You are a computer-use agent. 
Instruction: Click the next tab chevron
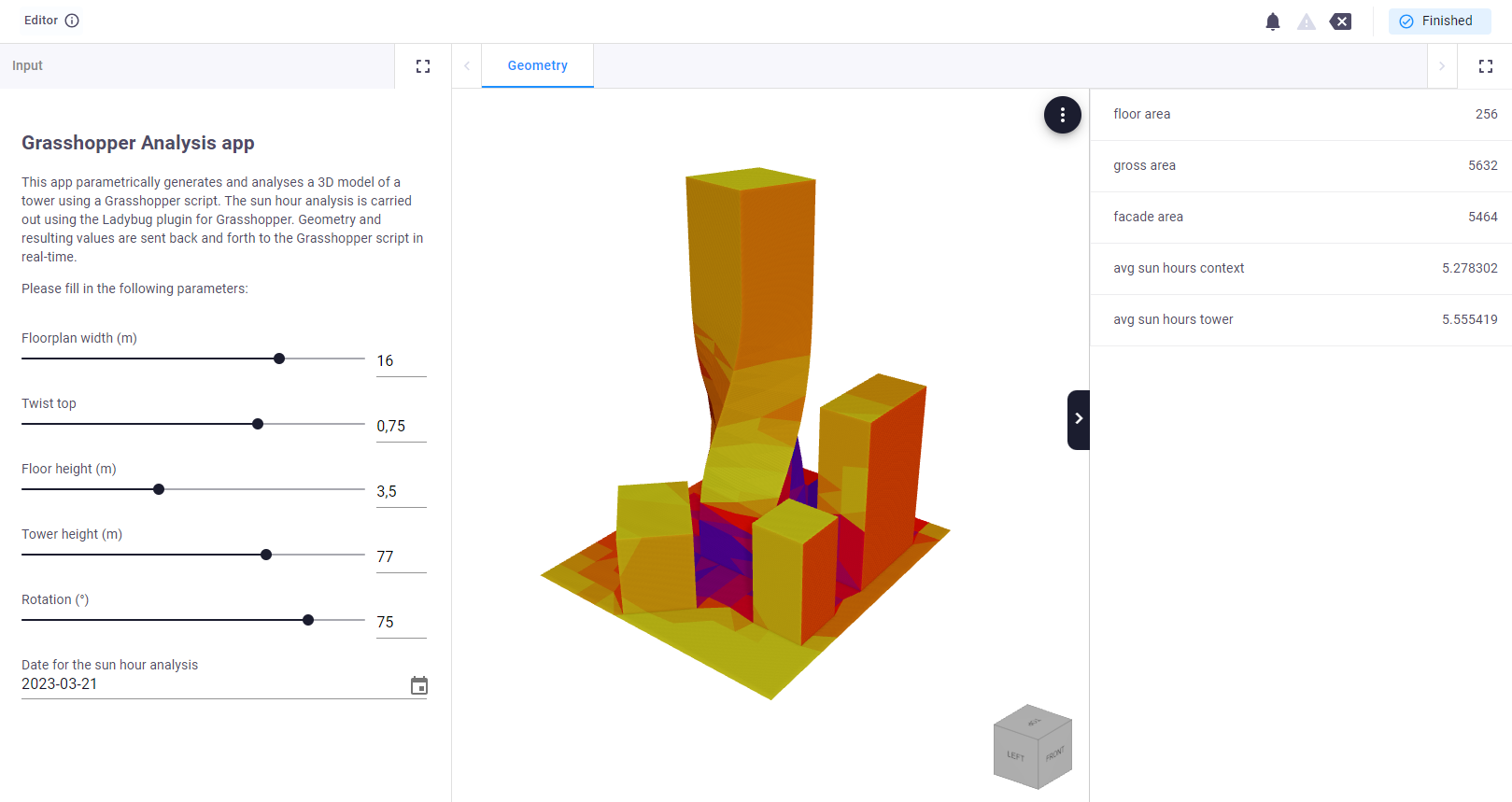point(1442,66)
